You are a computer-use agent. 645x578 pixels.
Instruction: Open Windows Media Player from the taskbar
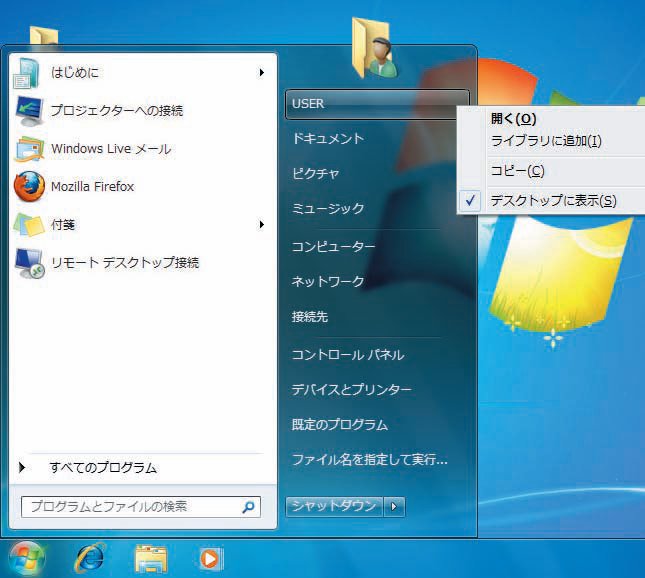tap(211, 559)
